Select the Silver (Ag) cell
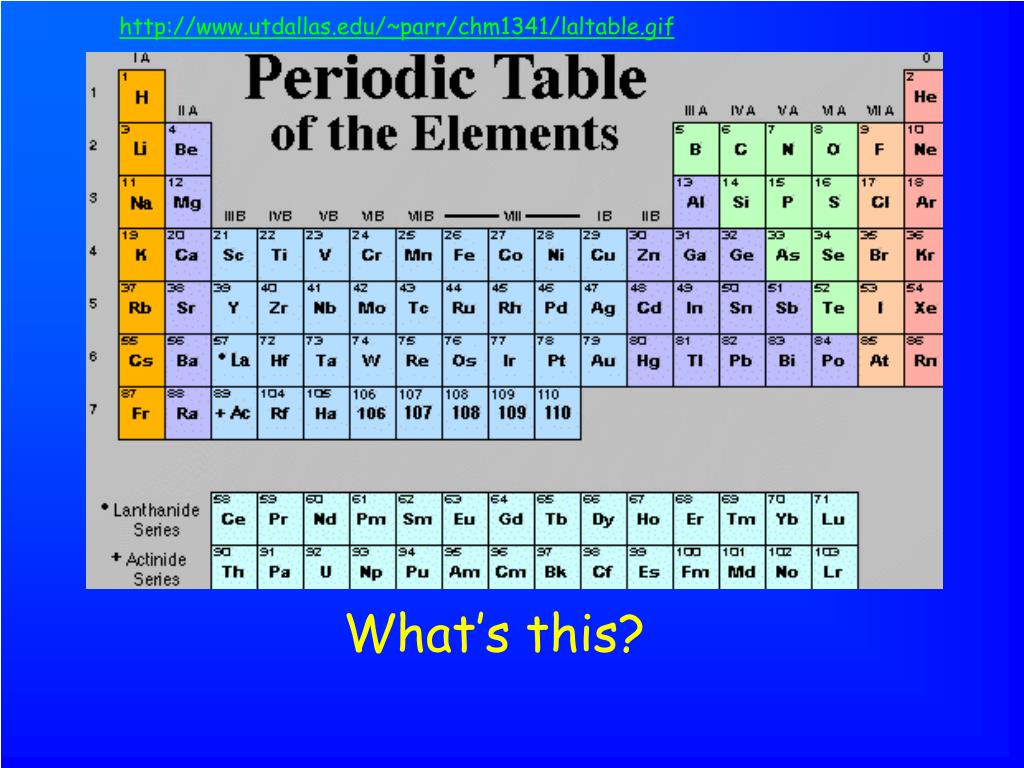The height and width of the screenshot is (768, 1024). tap(603, 308)
